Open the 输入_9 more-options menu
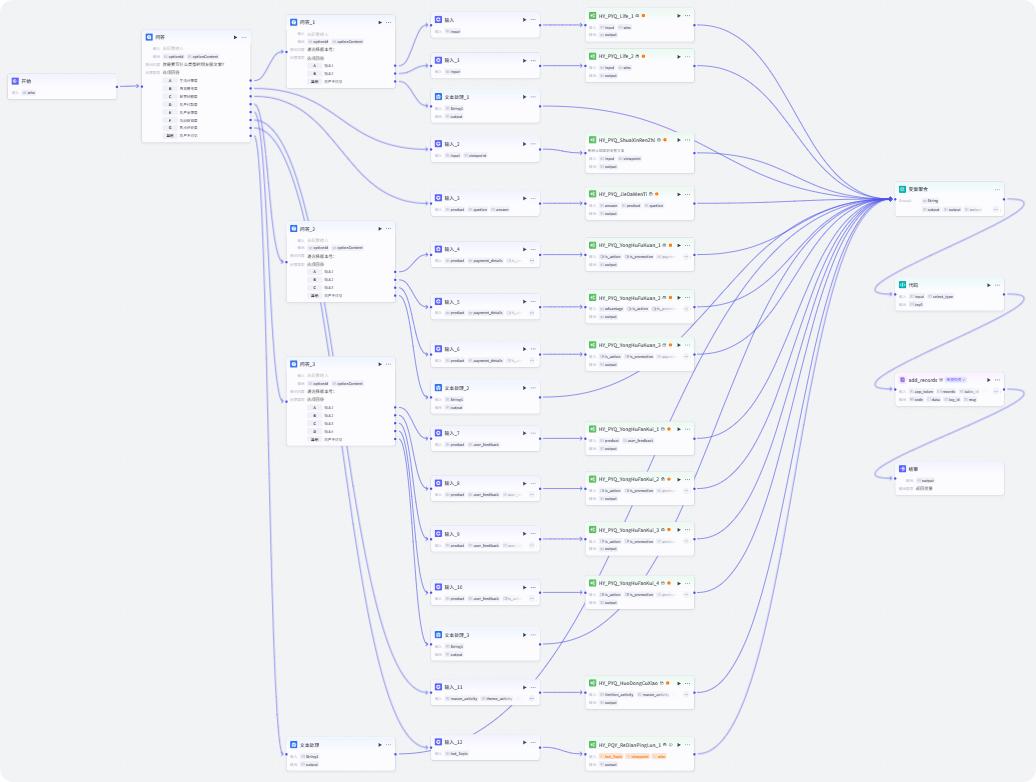 coord(533,534)
